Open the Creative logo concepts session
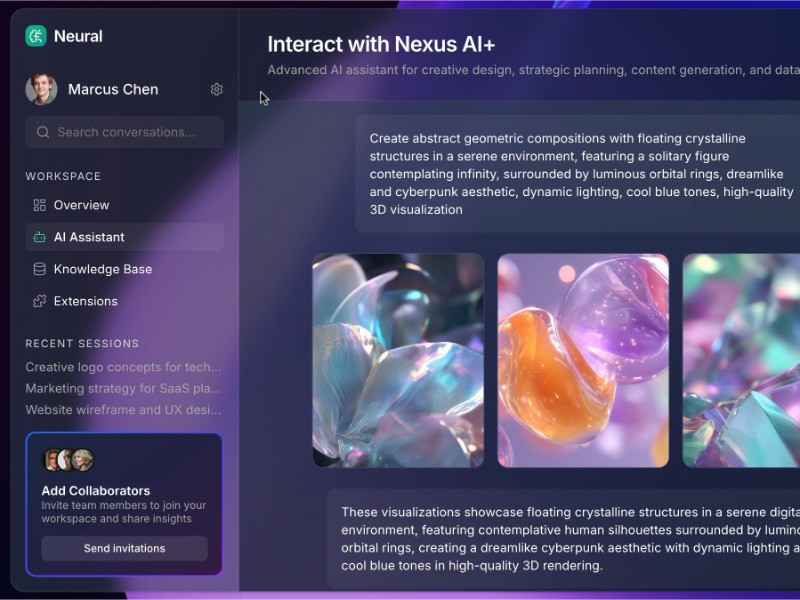800x600 pixels. [123, 367]
